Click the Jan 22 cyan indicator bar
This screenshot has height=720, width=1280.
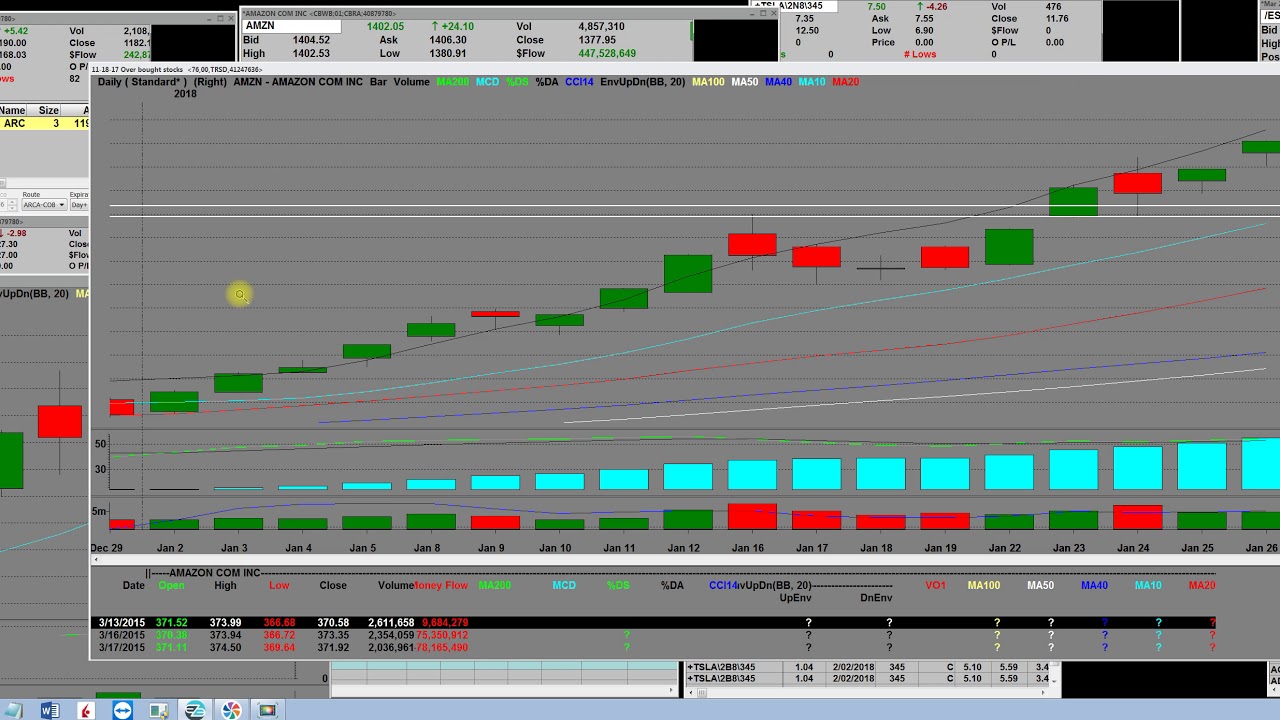(1009, 472)
